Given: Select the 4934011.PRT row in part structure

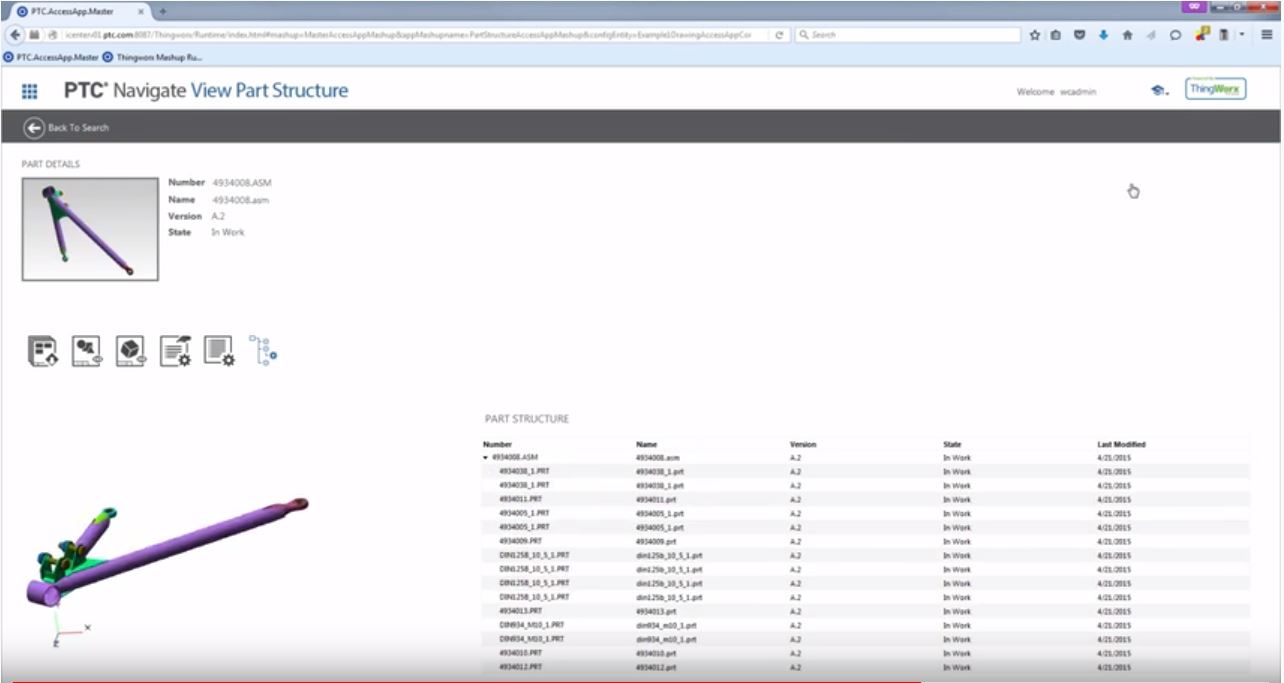Looking at the screenshot, I should click(x=521, y=499).
